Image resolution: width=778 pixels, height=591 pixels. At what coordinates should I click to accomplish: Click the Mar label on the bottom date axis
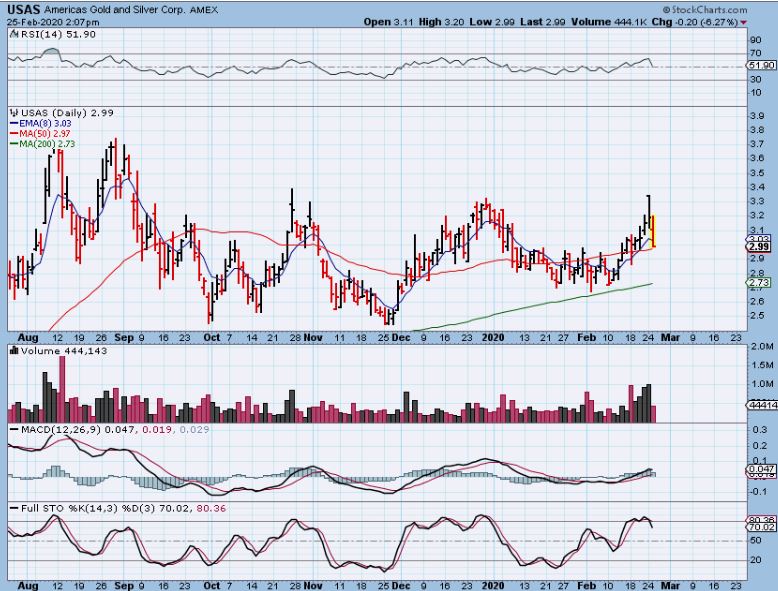[x=670, y=586]
